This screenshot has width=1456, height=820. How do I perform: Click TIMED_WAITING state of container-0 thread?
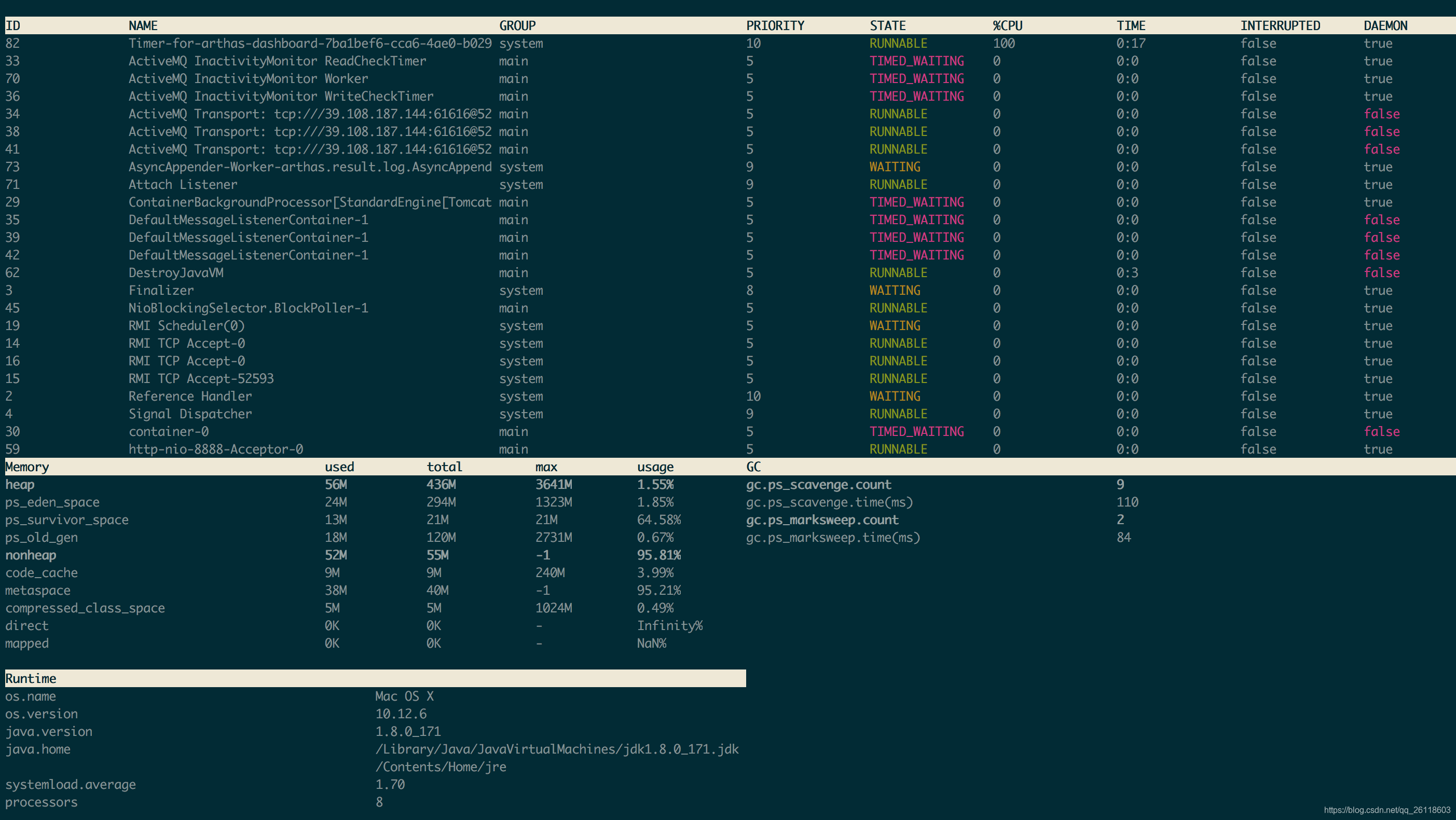(917, 431)
